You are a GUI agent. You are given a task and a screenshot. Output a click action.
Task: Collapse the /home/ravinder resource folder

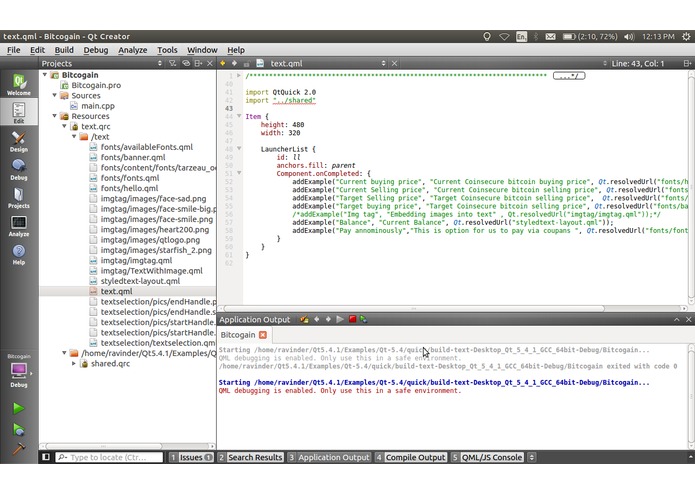point(64,353)
